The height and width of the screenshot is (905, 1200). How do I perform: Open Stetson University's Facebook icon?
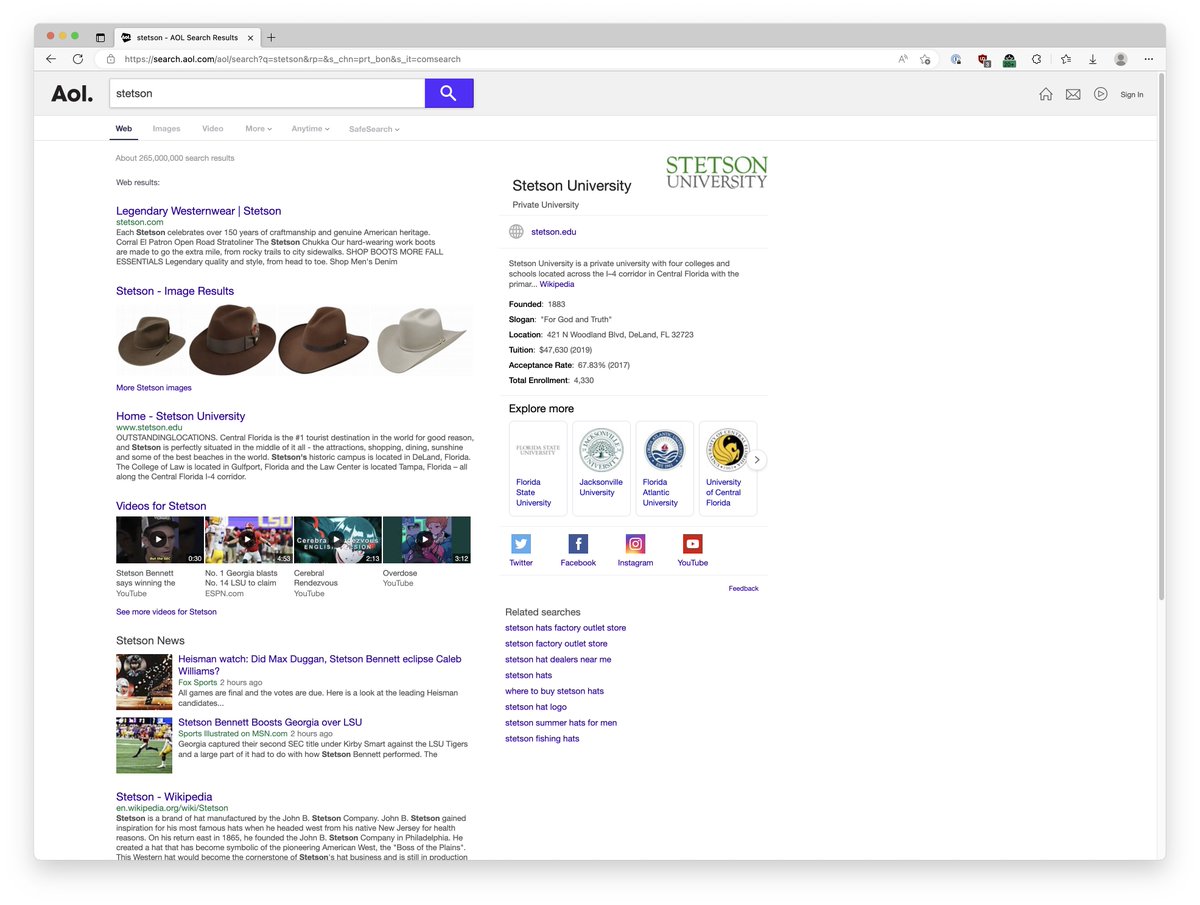point(578,544)
